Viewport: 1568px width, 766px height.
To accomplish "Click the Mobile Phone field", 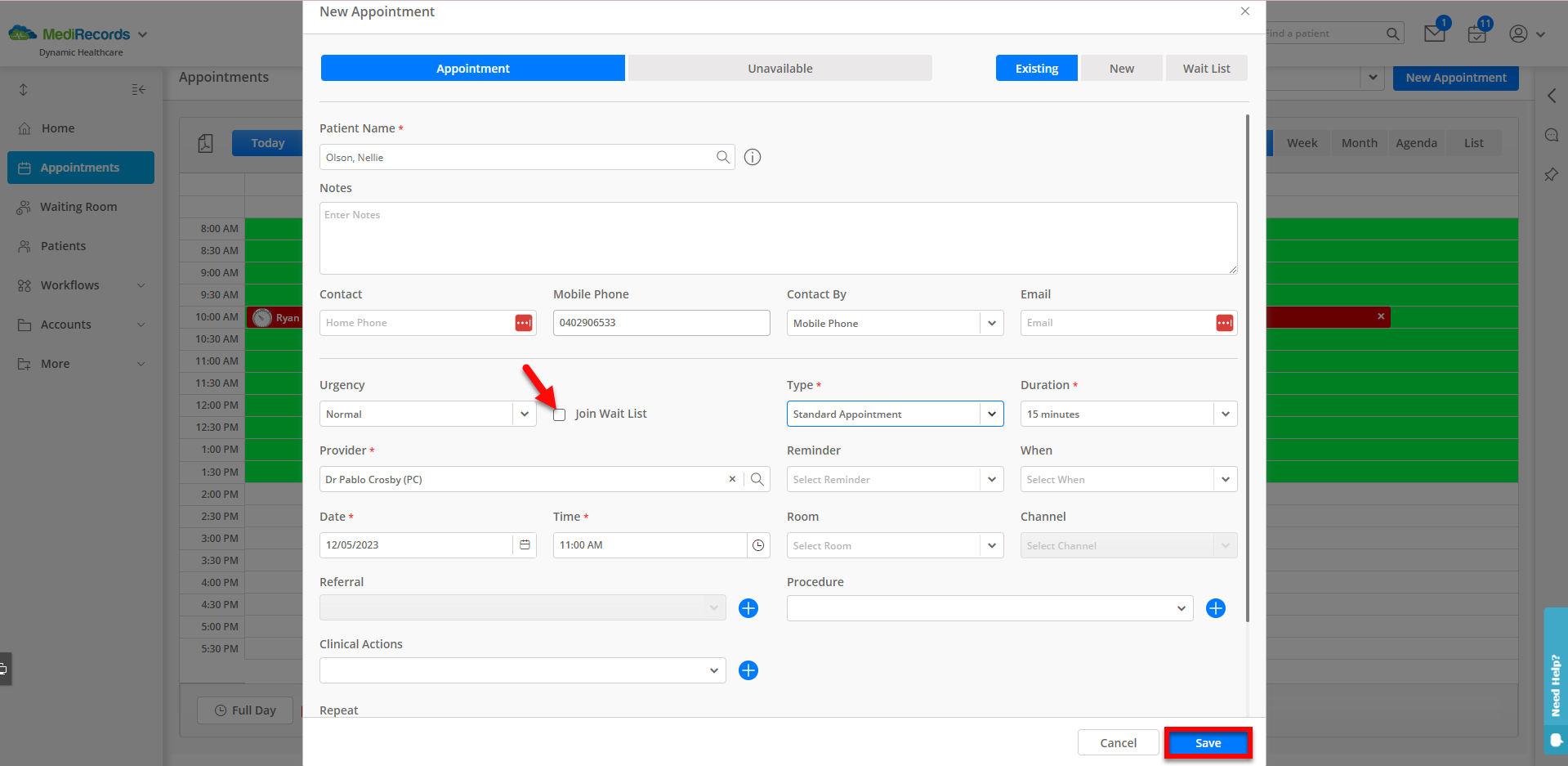I will (x=662, y=323).
